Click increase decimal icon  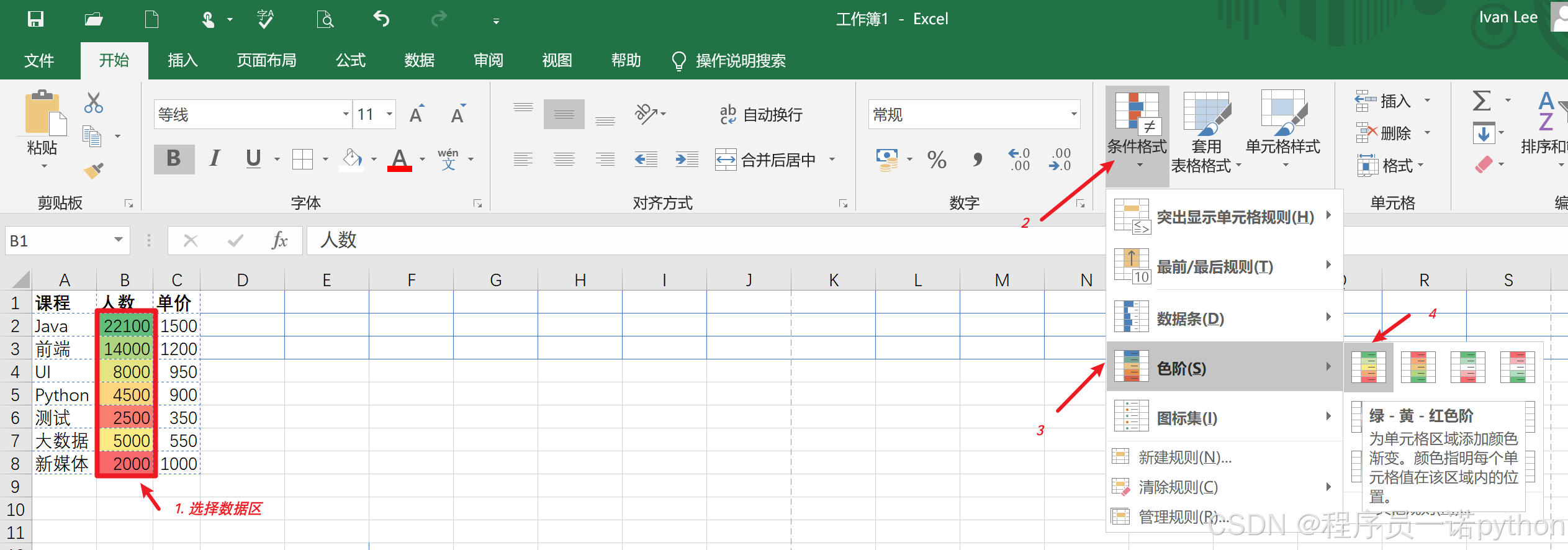(x=1019, y=160)
